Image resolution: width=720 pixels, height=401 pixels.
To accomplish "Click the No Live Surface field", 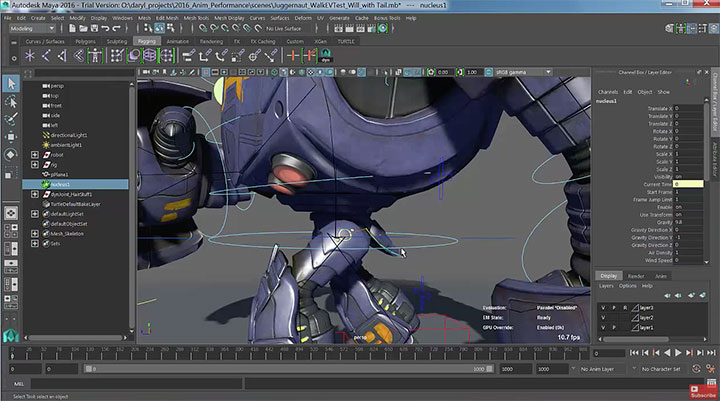I will point(288,28).
